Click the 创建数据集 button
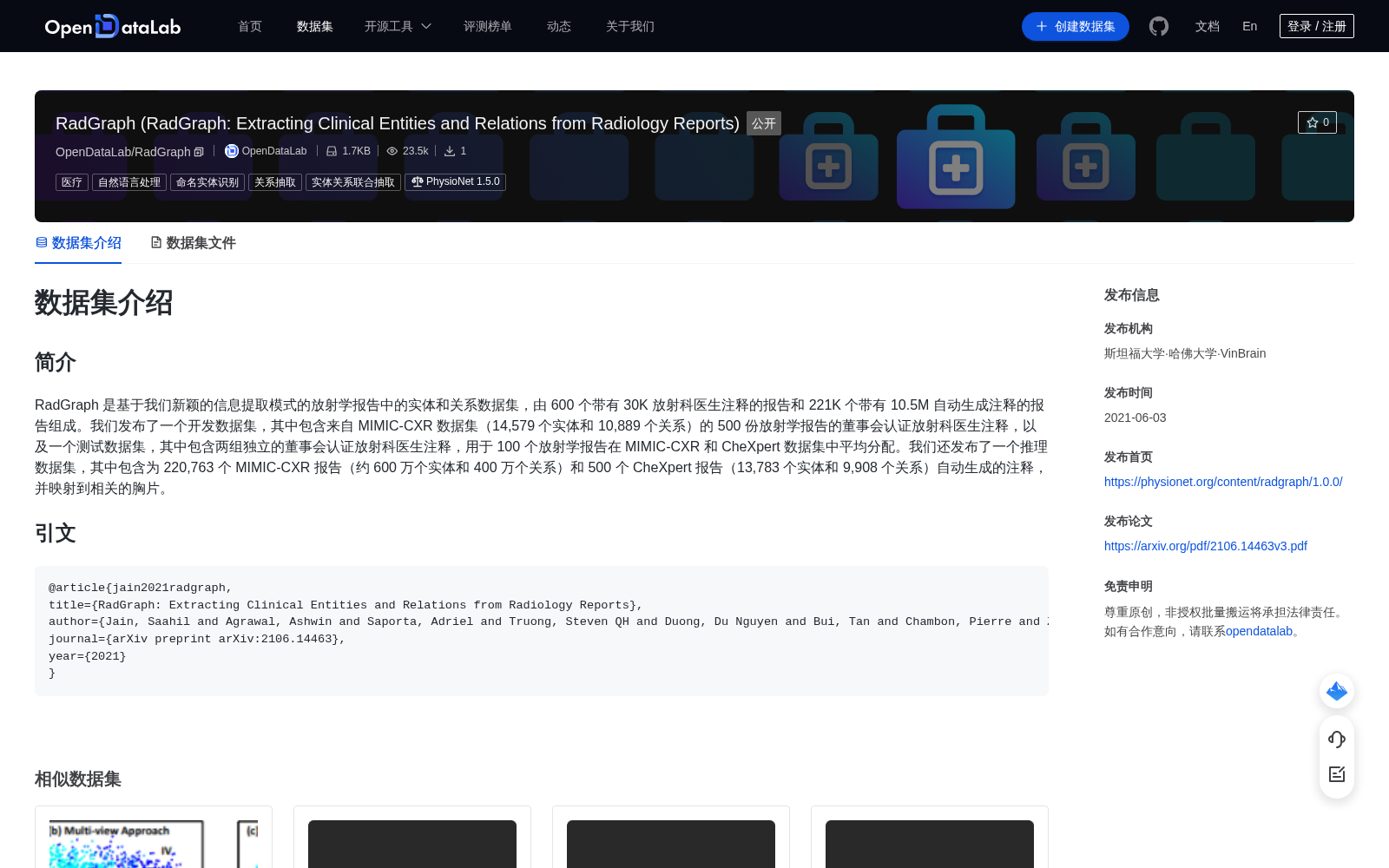 [x=1076, y=26]
